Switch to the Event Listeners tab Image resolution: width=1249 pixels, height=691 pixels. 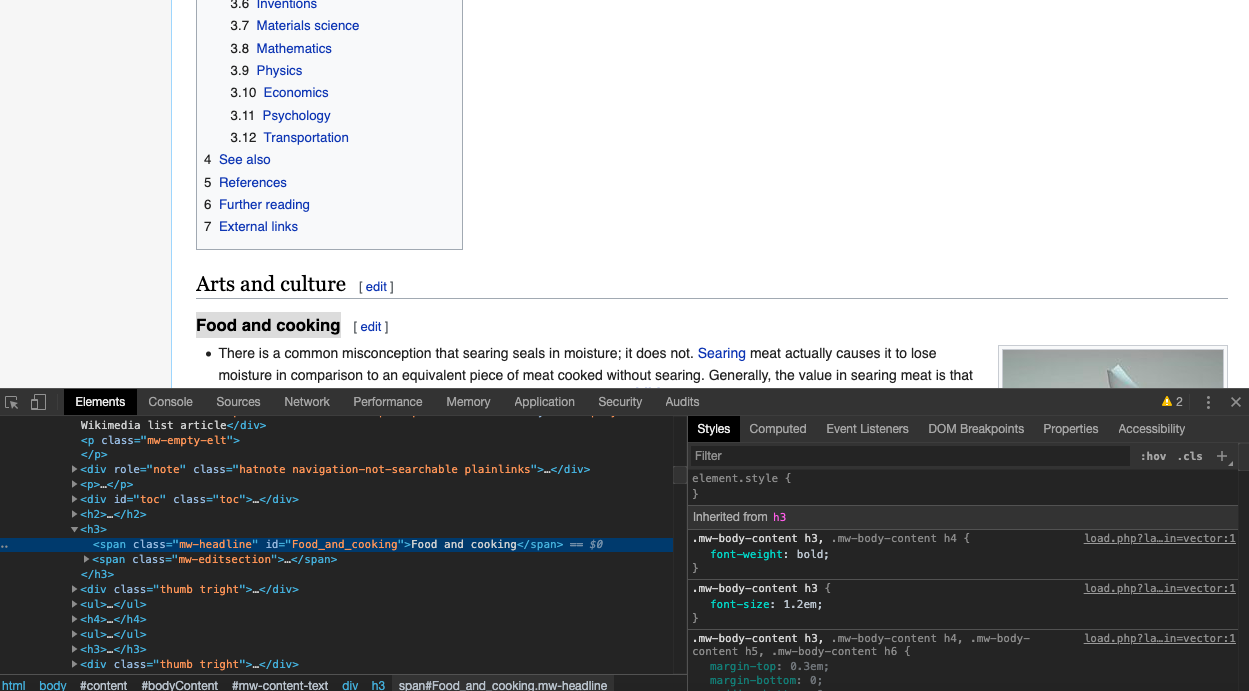click(867, 428)
